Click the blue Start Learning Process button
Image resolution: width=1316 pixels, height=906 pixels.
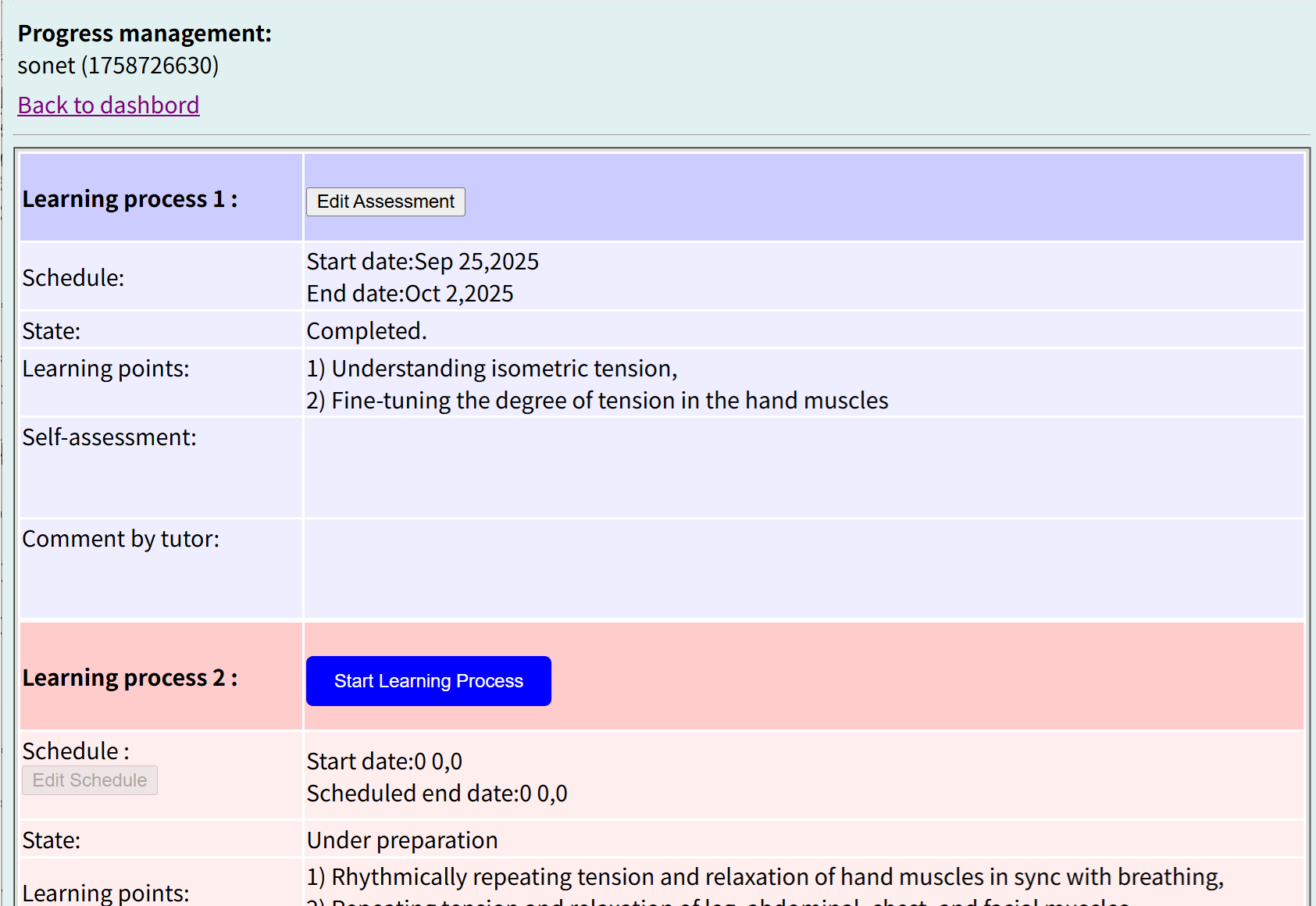[x=428, y=681]
